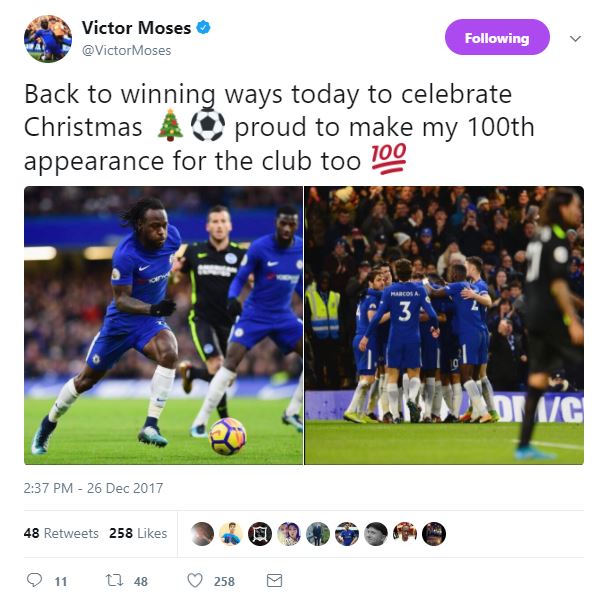This screenshot has width=608, height=615.
Task: Toggle the Following button
Action: pos(496,38)
